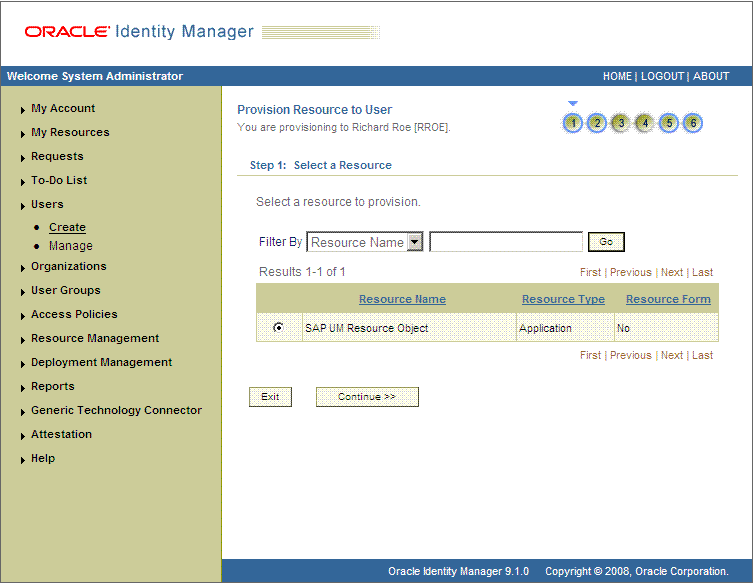Click the Application cell in results
Viewport: 753px width, 583px height.
565,328
